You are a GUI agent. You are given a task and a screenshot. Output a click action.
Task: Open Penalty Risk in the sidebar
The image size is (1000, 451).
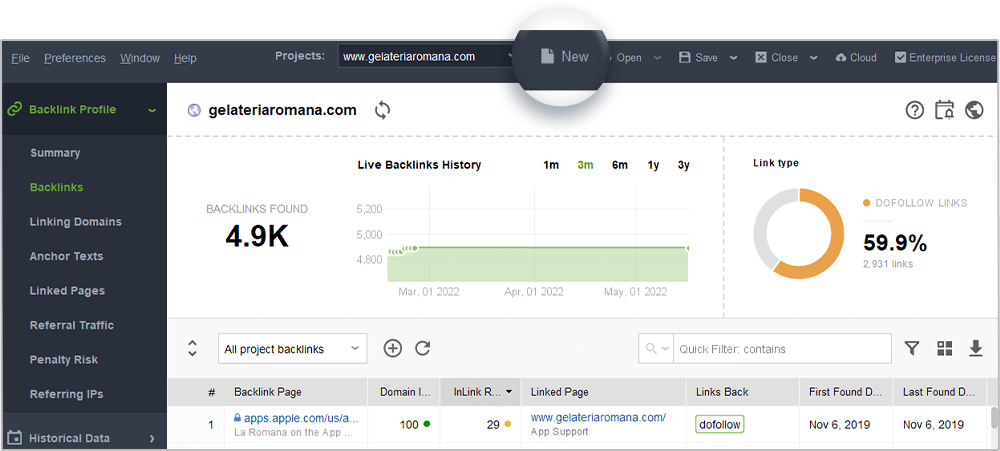[x=64, y=360]
